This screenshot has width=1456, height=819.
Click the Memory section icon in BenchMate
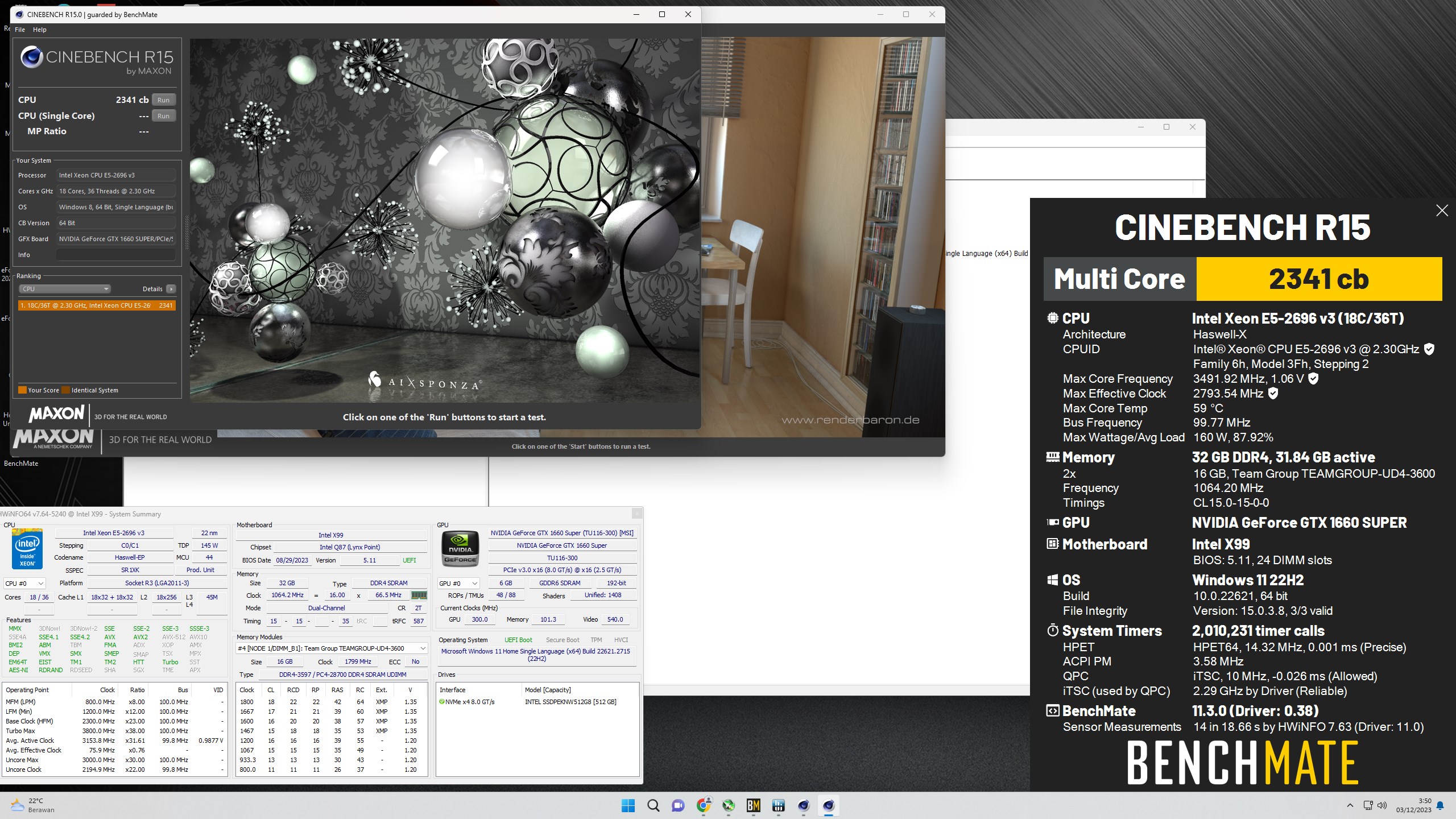coord(1053,457)
